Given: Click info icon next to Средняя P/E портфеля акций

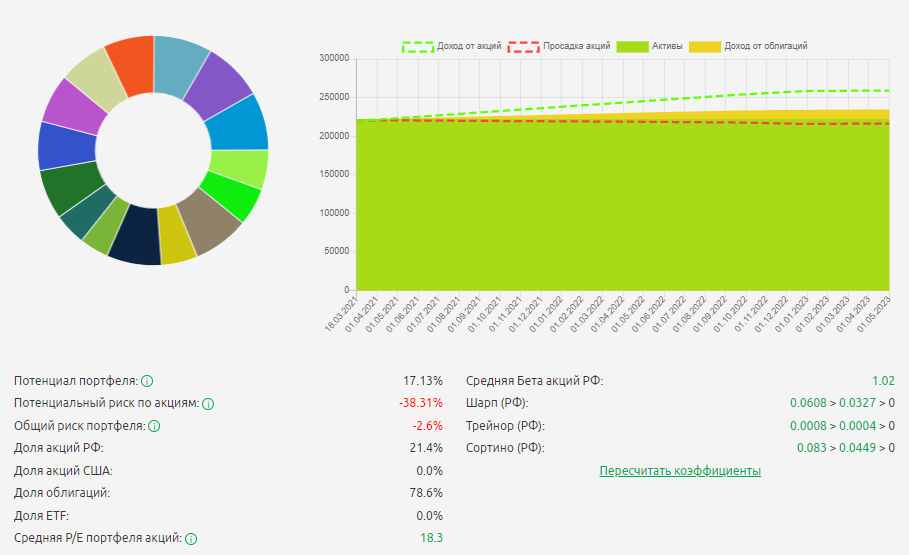Looking at the screenshot, I should pos(191,539).
